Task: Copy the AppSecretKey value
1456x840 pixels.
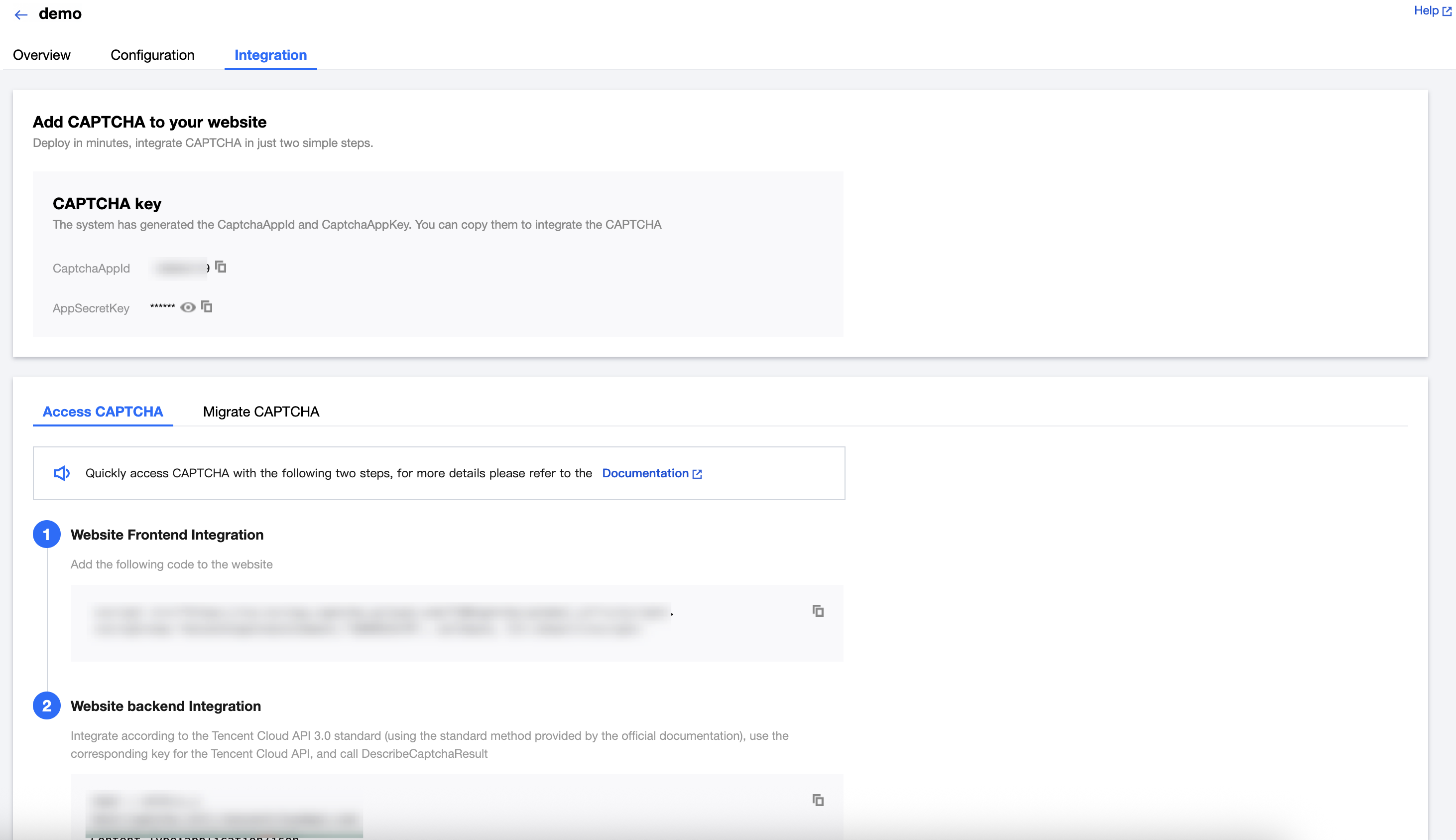Action: (x=207, y=307)
